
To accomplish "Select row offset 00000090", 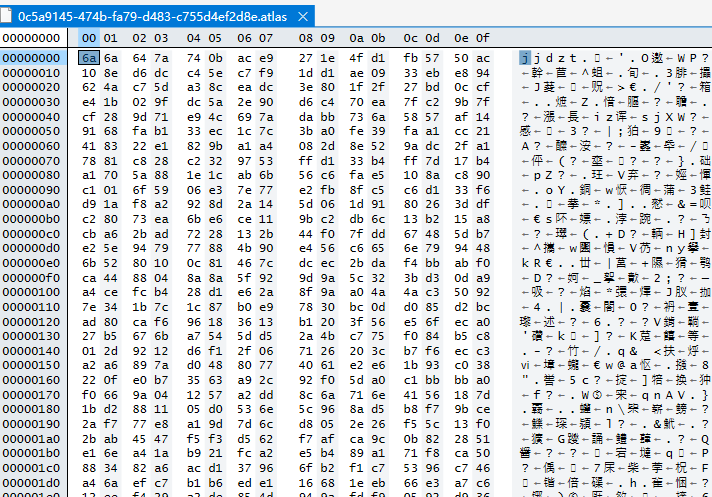I will tap(31, 190).
